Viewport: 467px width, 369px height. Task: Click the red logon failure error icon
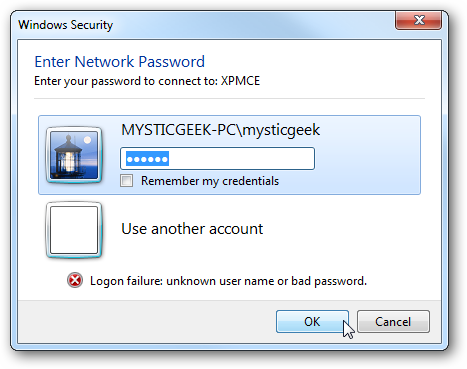[75, 280]
